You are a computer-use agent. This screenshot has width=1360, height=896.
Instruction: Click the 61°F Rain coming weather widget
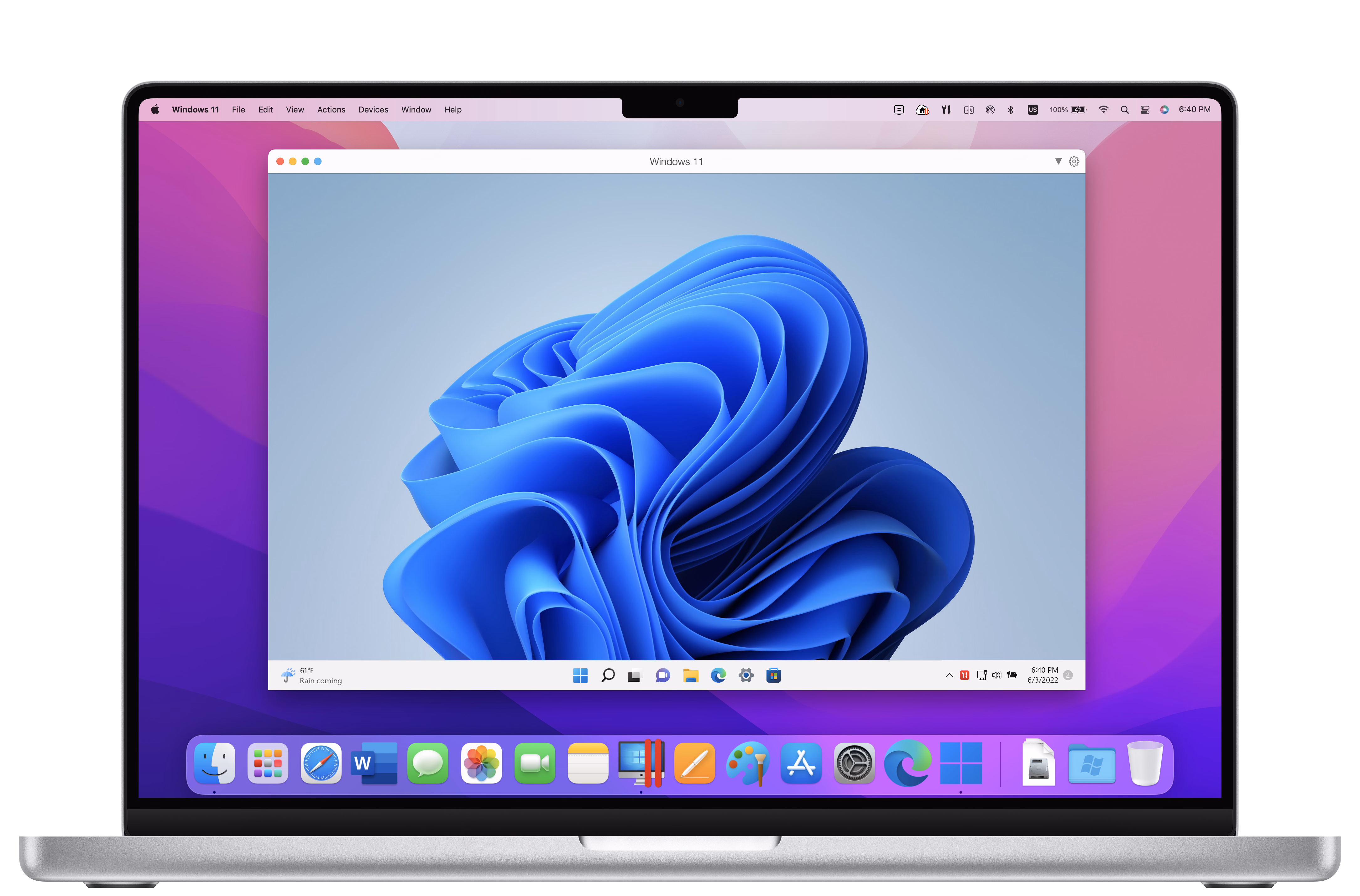tap(311, 675)
